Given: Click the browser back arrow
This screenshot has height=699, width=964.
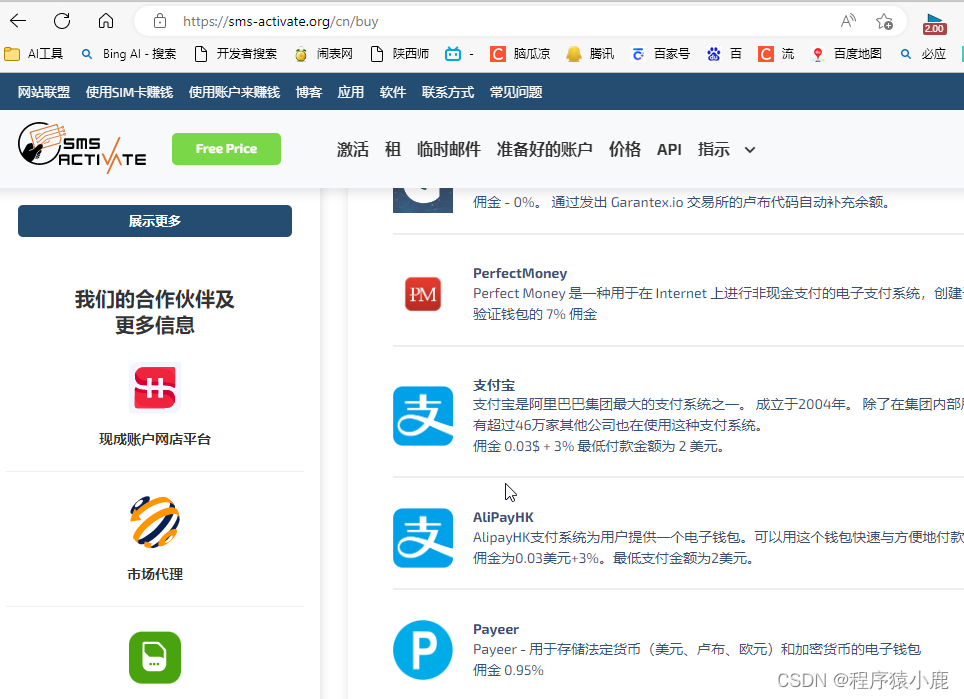Looking at the screenshot, I should click(x=18, y=22).
